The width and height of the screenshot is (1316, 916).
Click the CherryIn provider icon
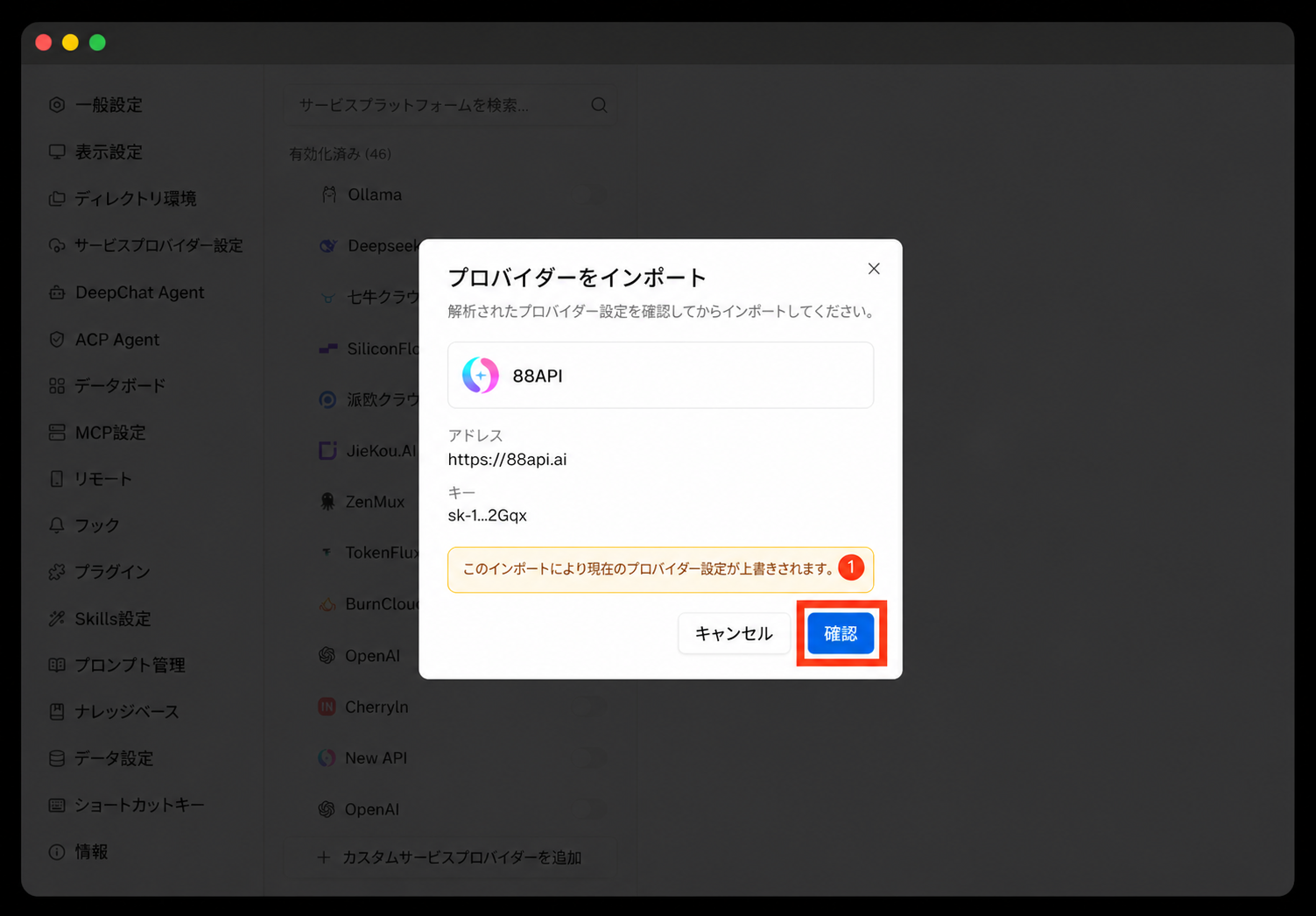pyautogui.click(x=327, y=707)
